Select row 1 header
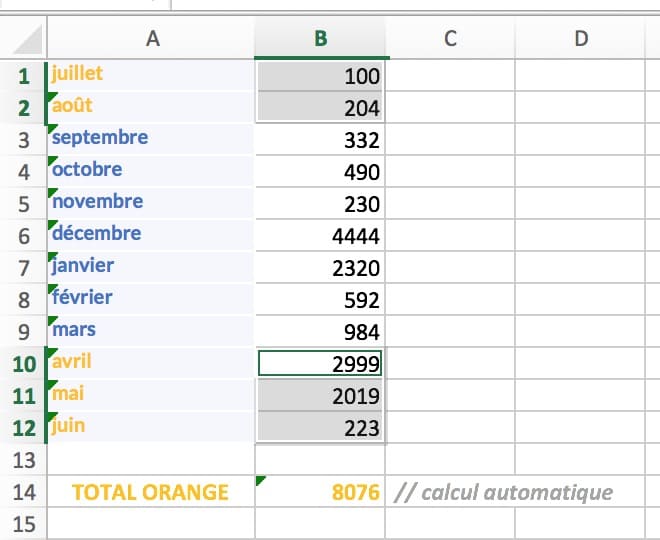 click(x=24, y=76)
